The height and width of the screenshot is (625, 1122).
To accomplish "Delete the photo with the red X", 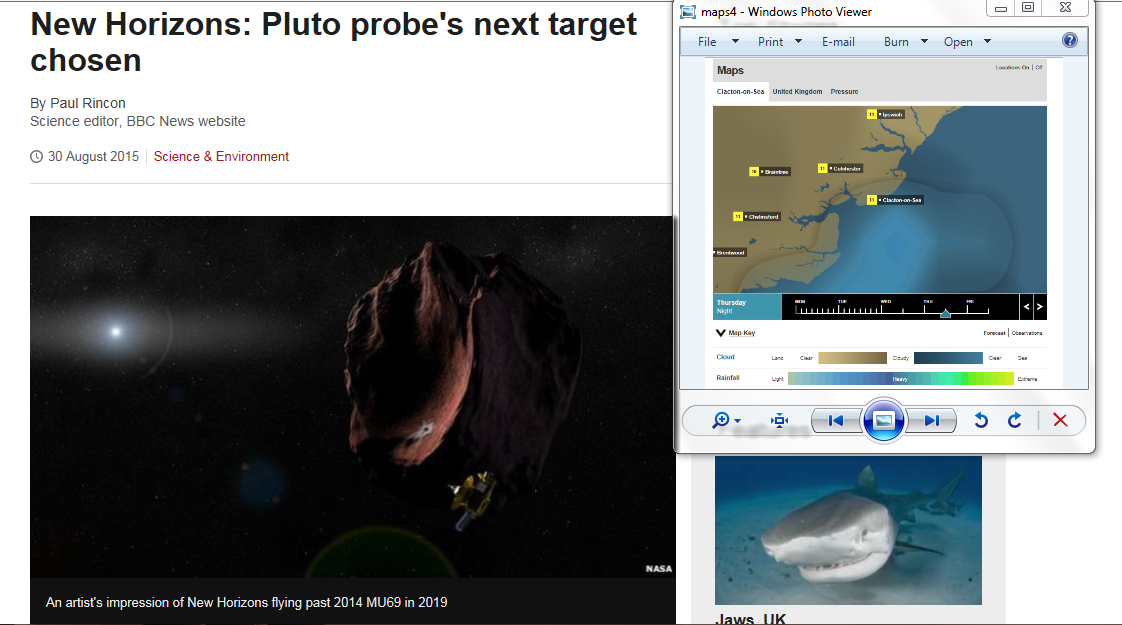I will 1060,421.
